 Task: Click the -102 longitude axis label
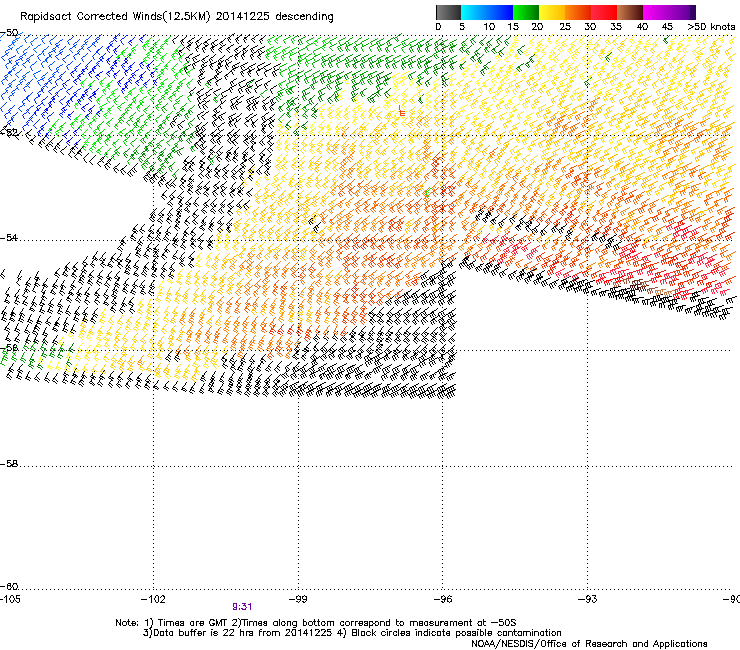click(x=153, y=599)
